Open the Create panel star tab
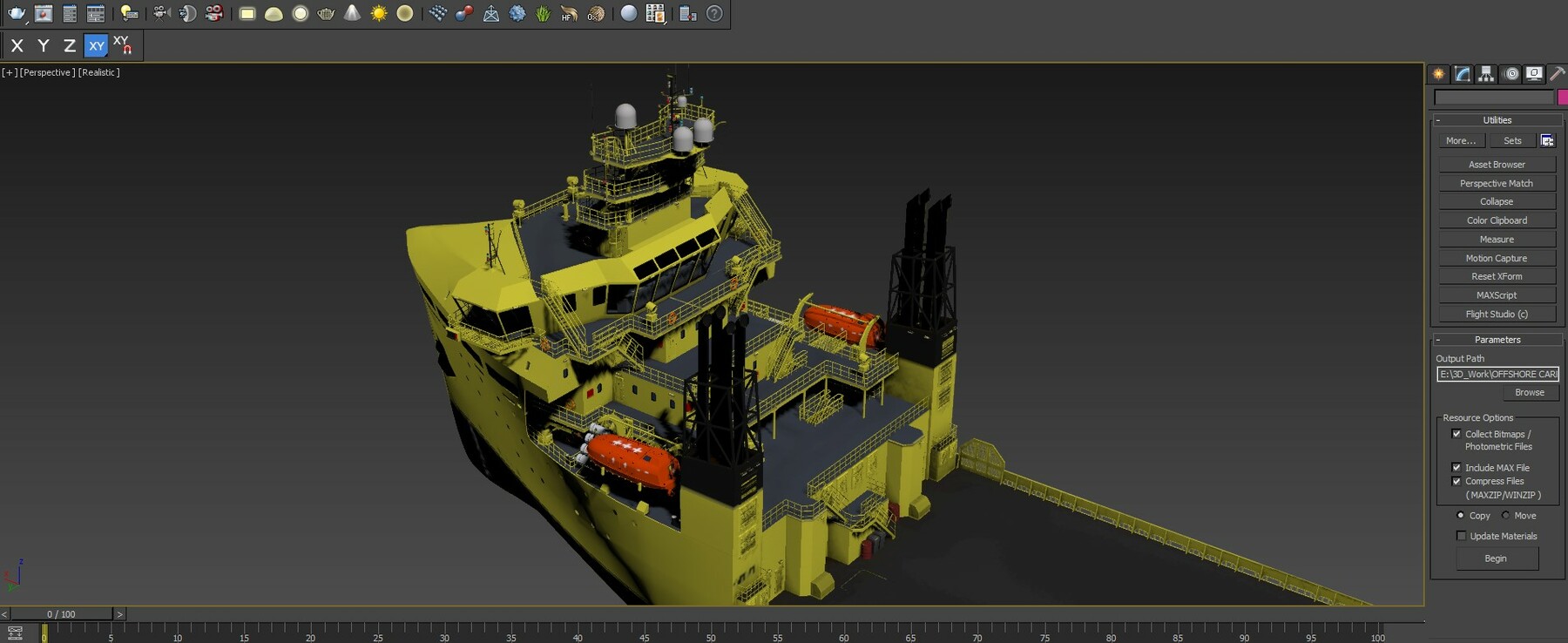This screenshot has height=643, width=1568. coord(1438,74)
